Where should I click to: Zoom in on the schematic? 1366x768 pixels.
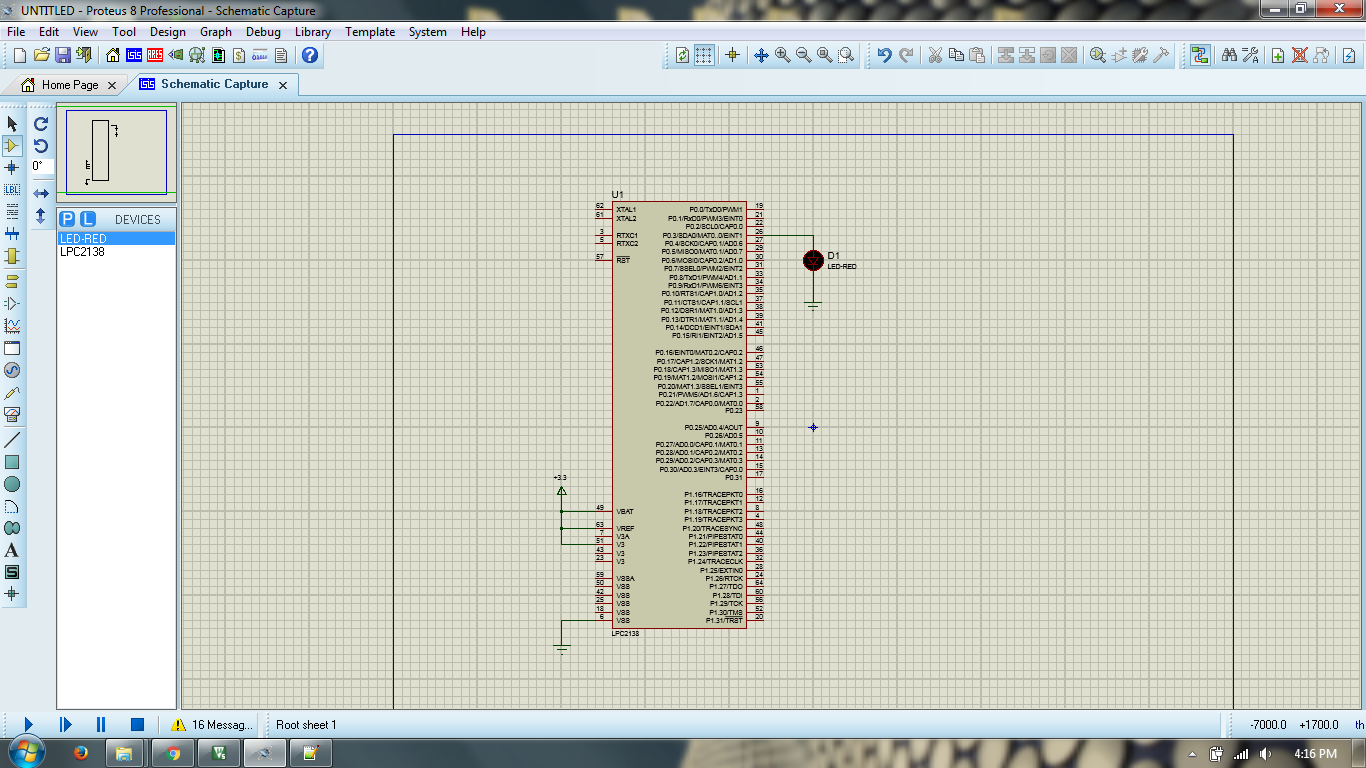tap(782, 55)
